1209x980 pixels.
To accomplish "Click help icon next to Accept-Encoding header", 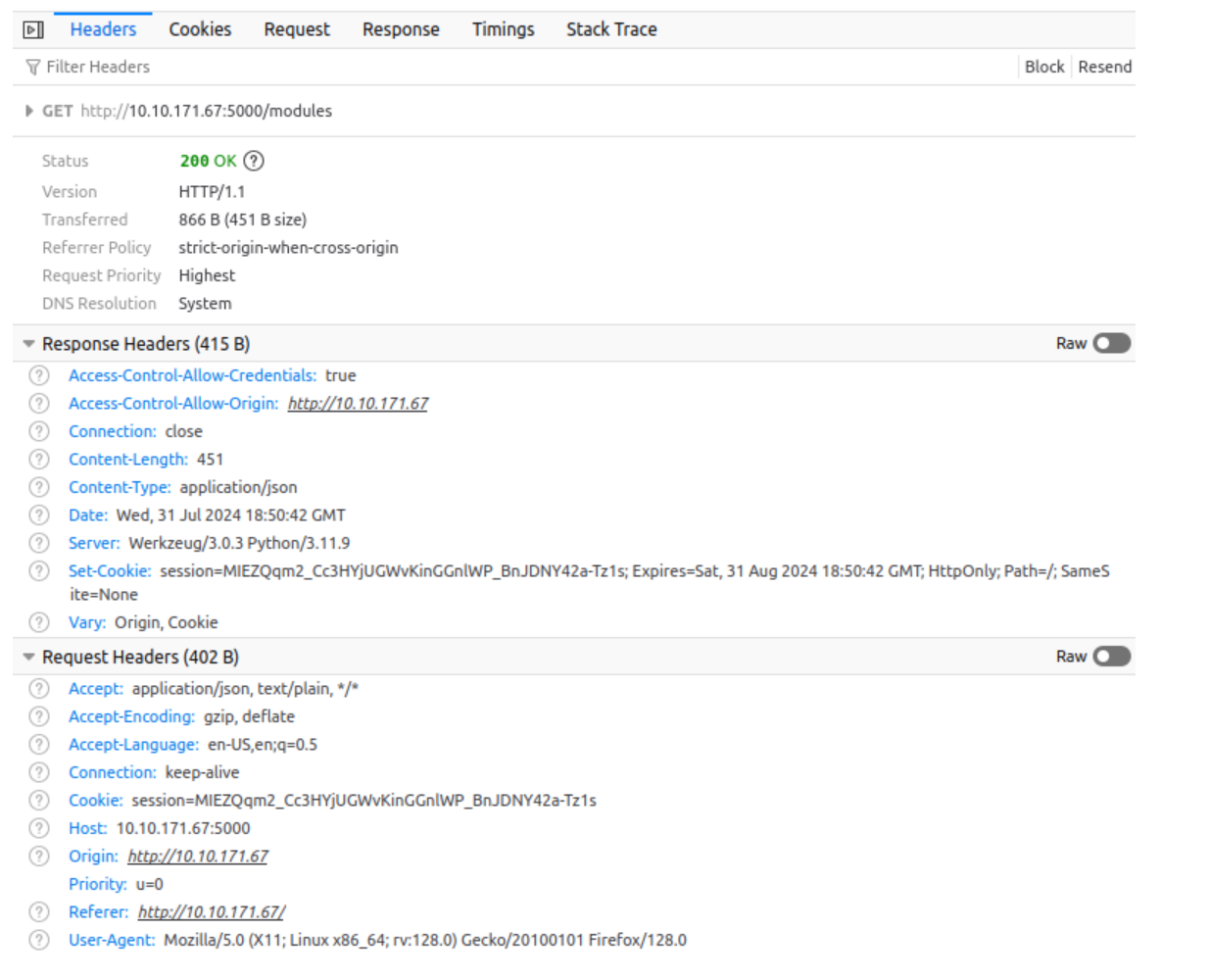I will [x=39, y=716].
